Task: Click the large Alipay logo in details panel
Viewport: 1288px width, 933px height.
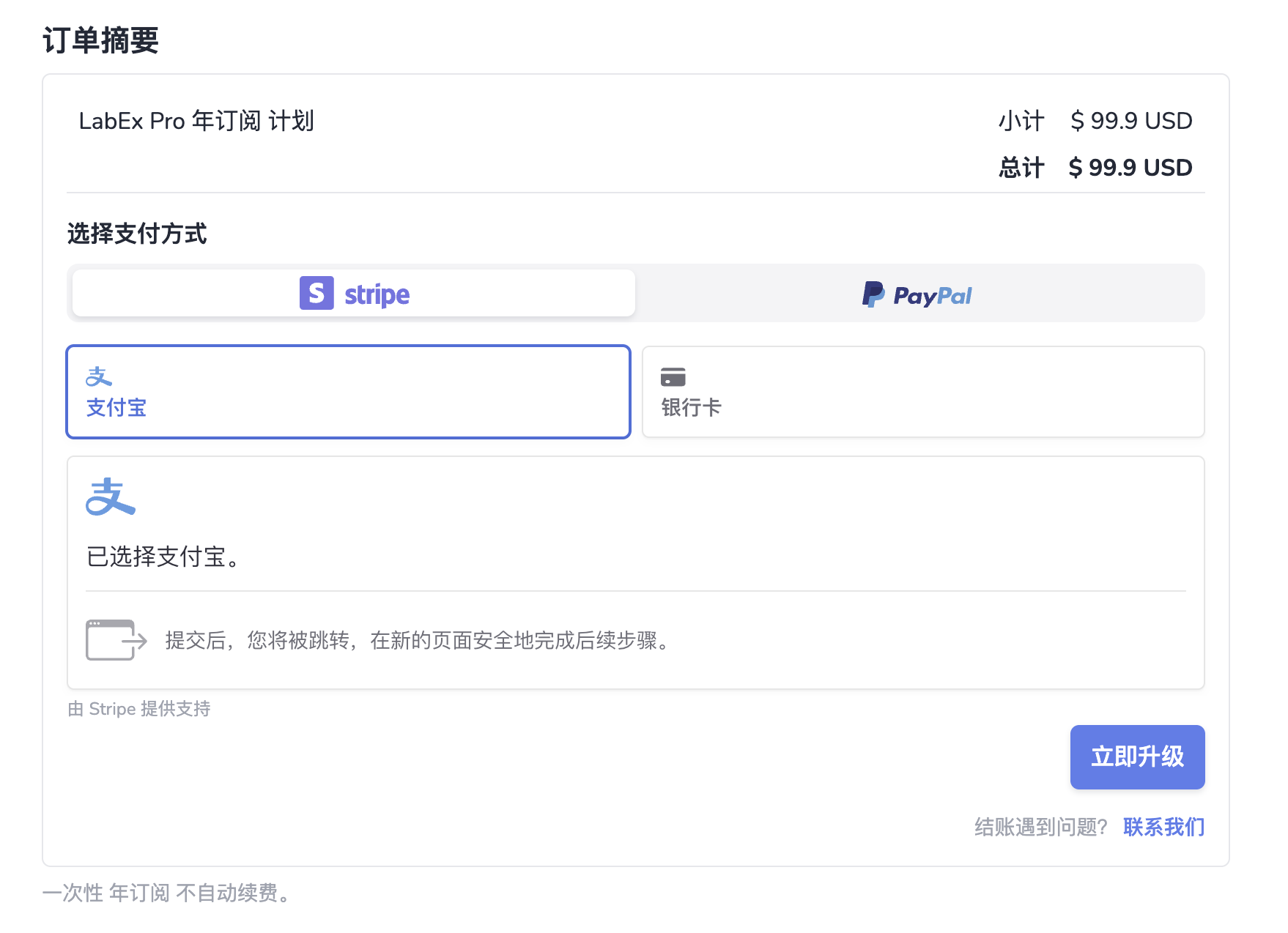Action: [x=111, y=497]
